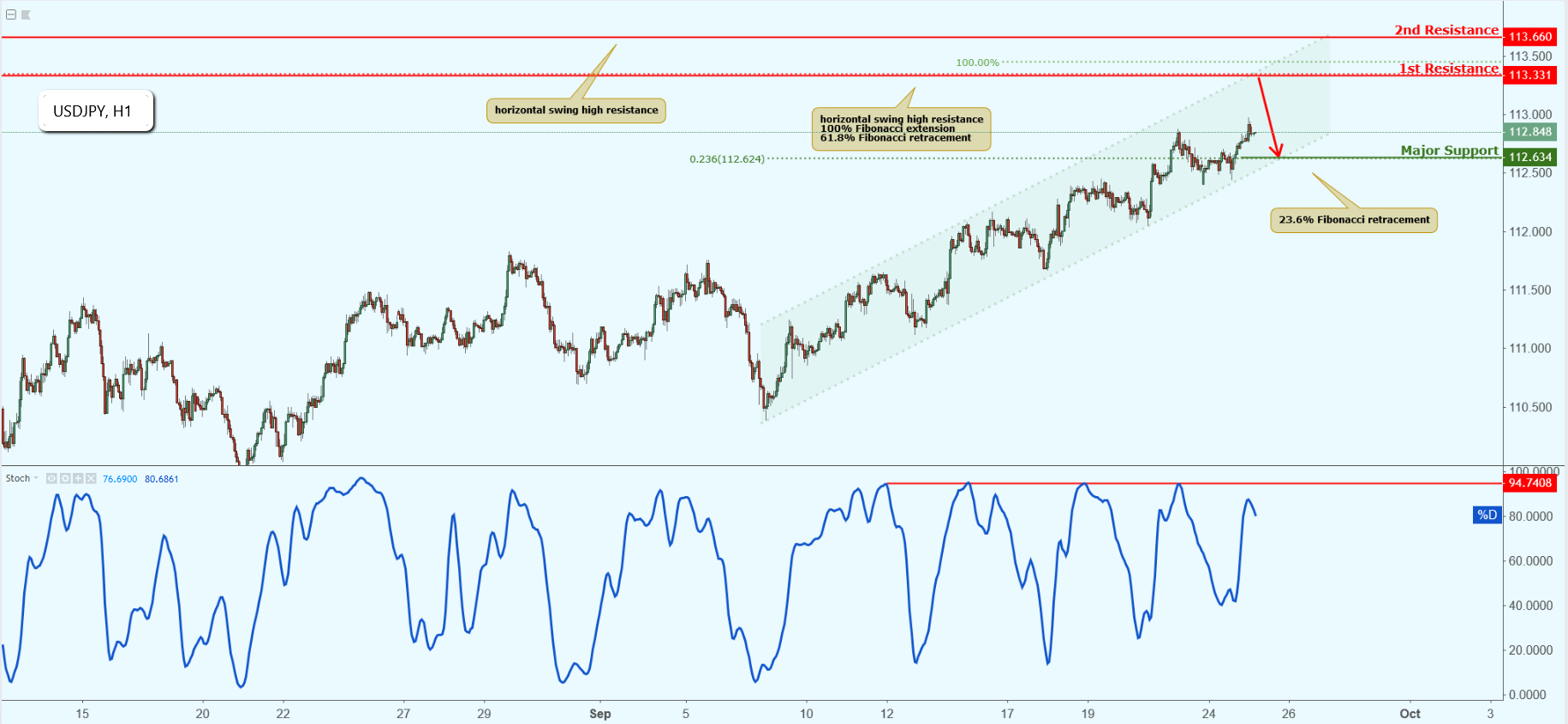Click the gray flag icon beside the collapse box
This screenshot has width=1568, height=724.
pos(26,15)
